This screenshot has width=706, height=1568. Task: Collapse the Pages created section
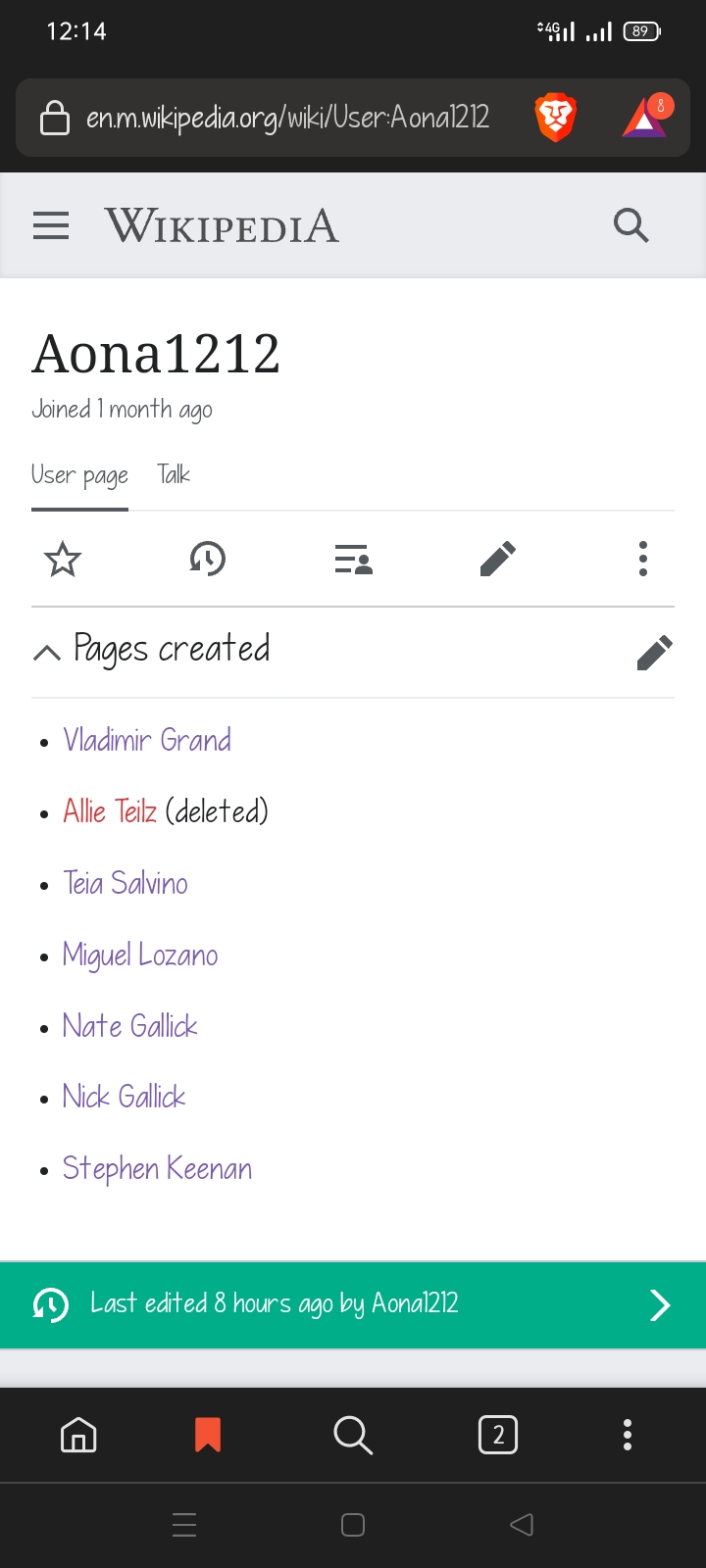coord(47,653)
